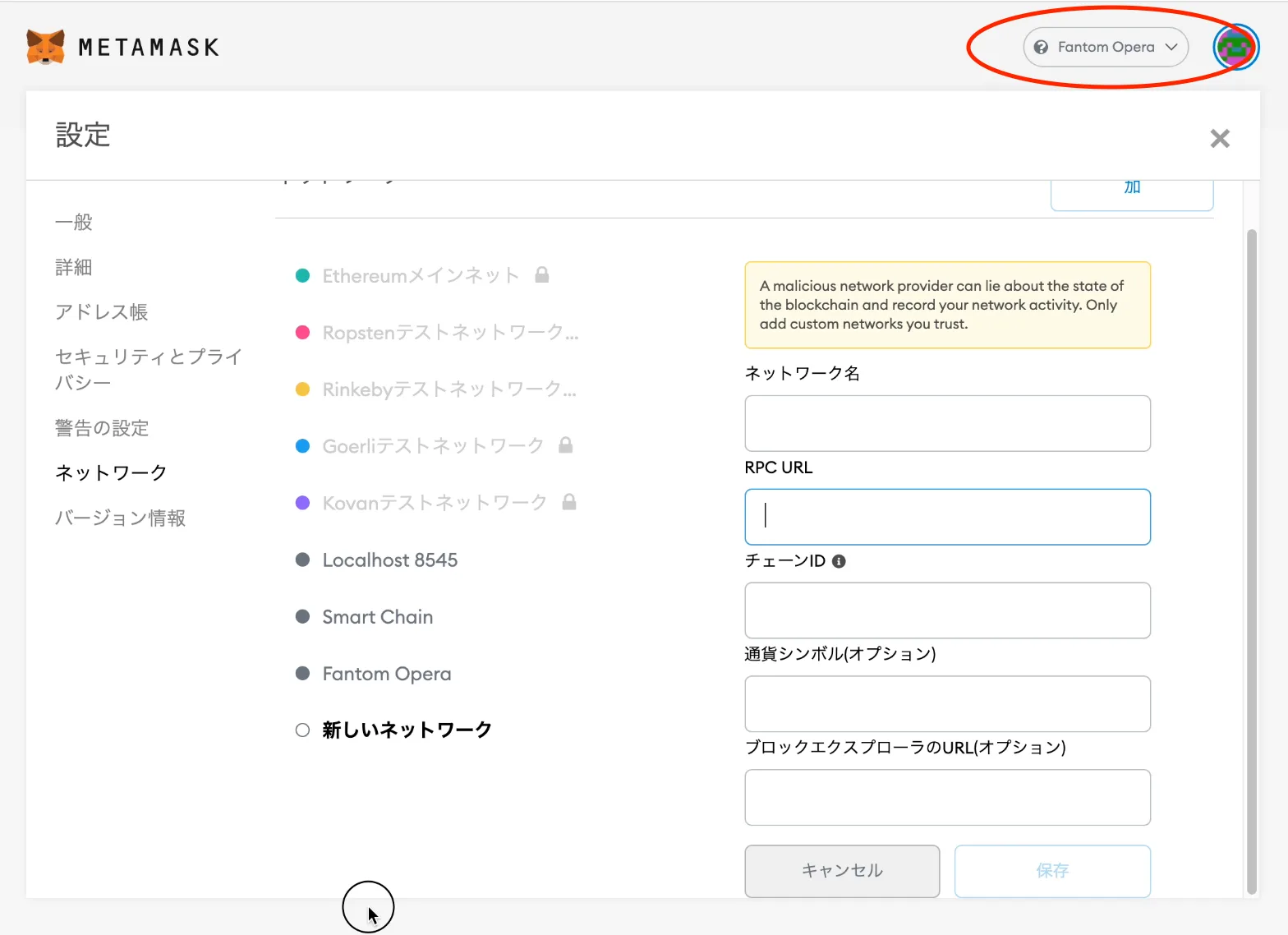Viewport: 1288px width, 935px height.
Task: Click the 保存 button
Action: (1052, 871)
